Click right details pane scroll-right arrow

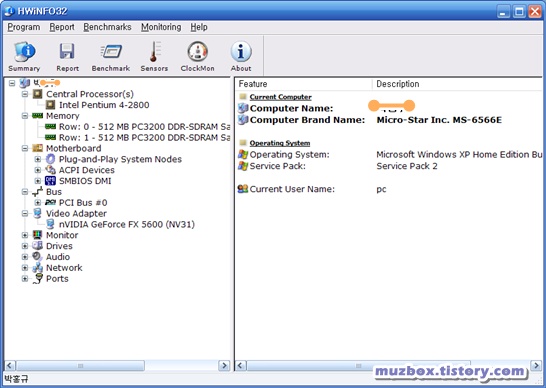pos(536,365)
